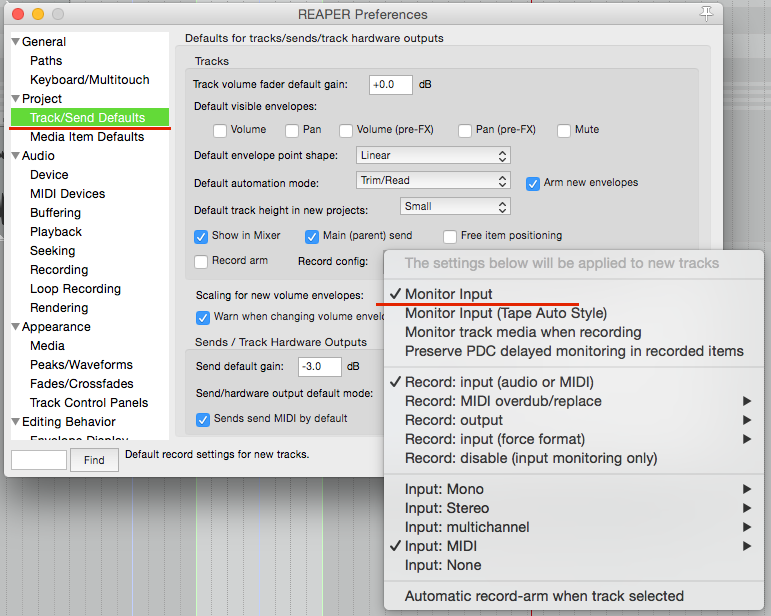This screenshot has height=616, width=771.
Task: Enable Free item positioning
Action: tap(450, 236)
